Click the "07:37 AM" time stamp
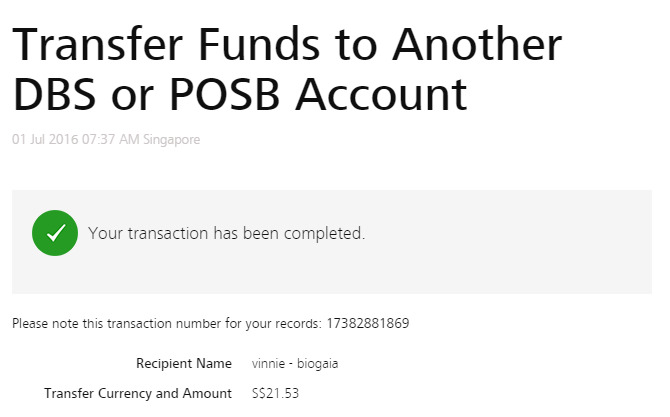This screenshot has width=670, height=417. click(110, 139)
